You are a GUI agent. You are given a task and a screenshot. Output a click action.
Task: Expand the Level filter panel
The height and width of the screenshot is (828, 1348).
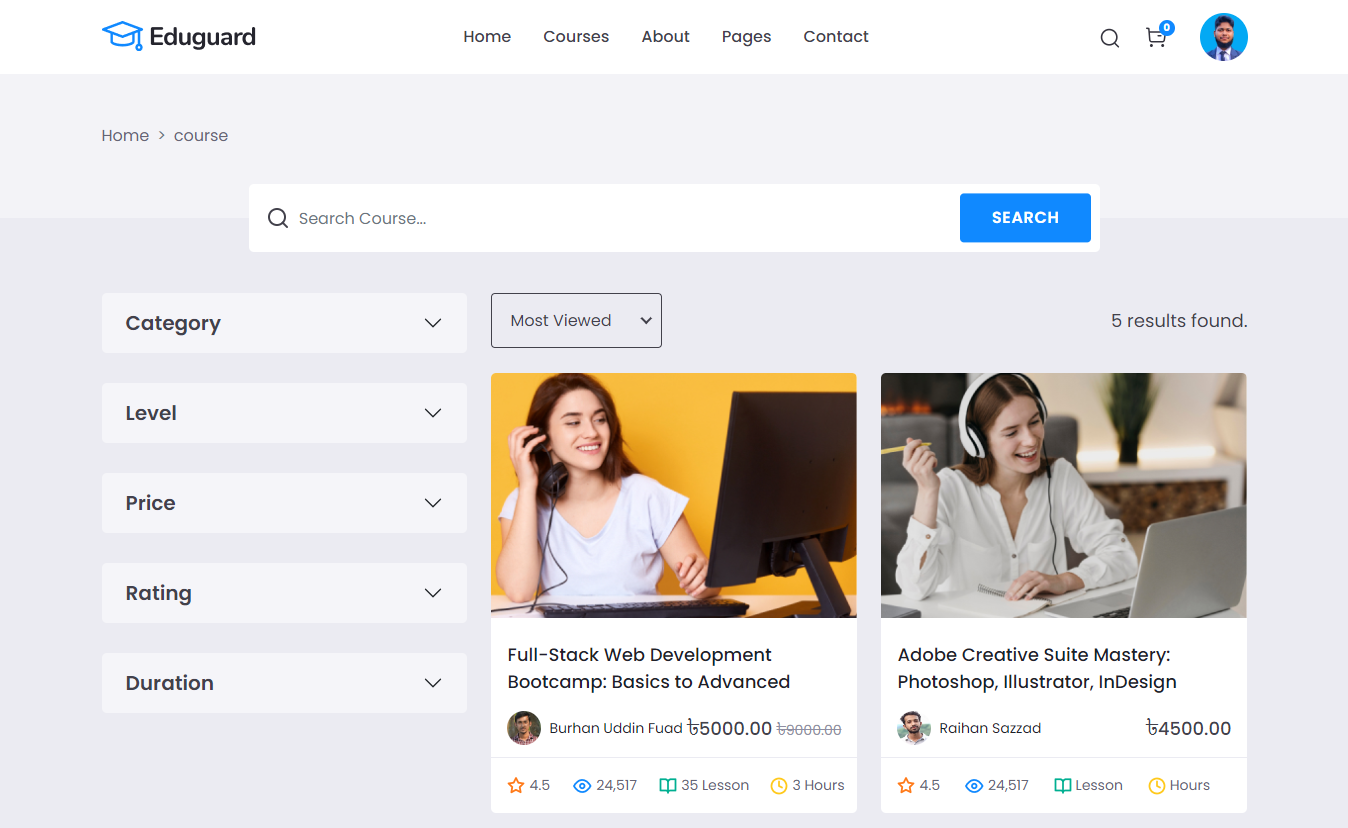click(x=284, y=413)
